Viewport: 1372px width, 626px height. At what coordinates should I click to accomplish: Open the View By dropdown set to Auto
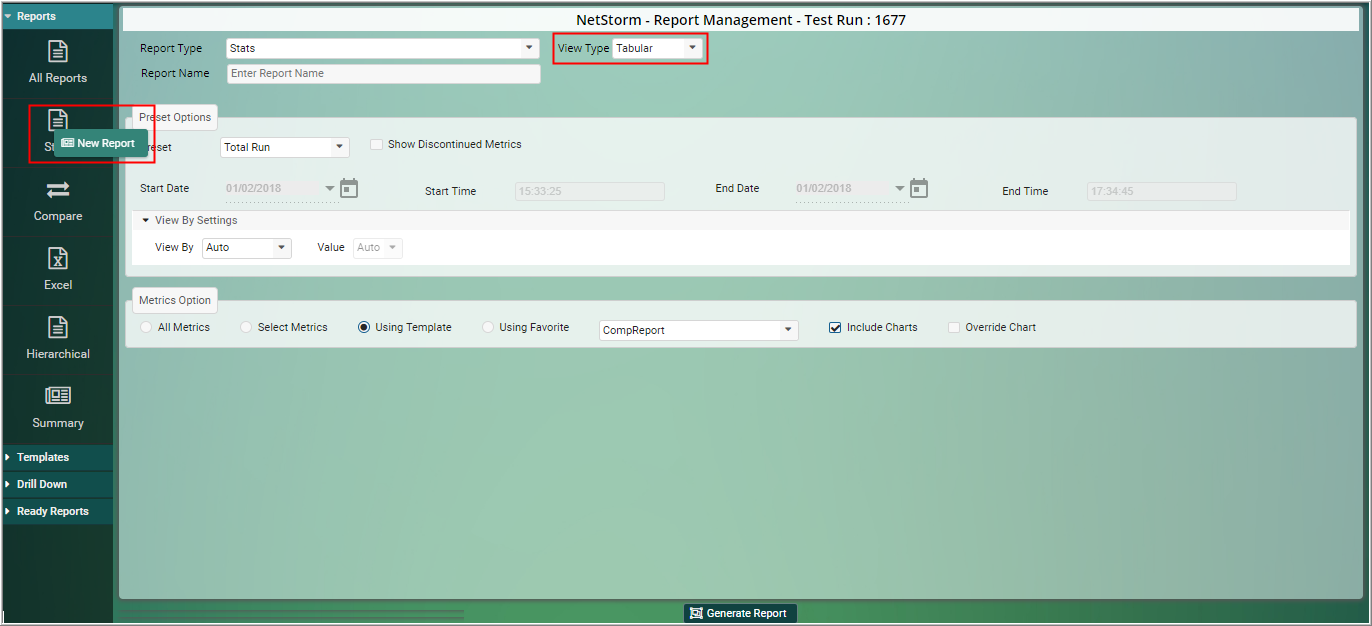click(x=247, y=248)
